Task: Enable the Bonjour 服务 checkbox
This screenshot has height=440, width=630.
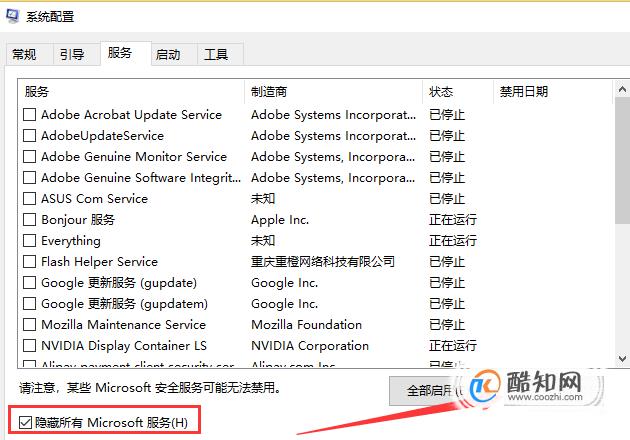Action: click(x=29, y=219)
